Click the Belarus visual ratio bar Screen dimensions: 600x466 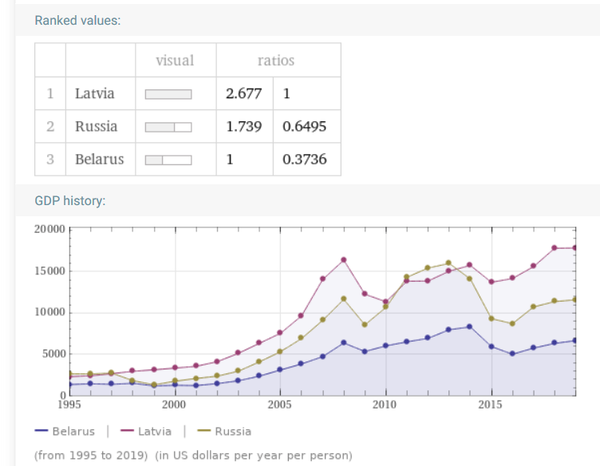coord(168,160)
